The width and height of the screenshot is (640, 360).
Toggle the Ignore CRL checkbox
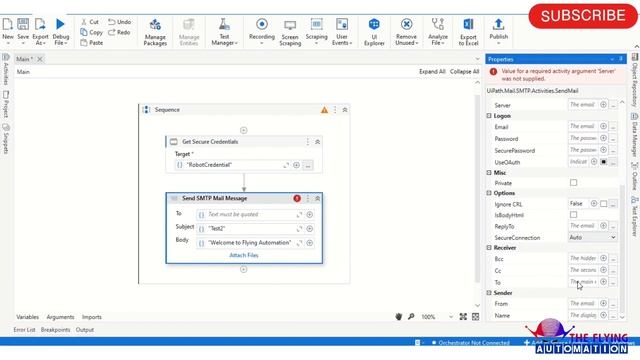point(604,204)
